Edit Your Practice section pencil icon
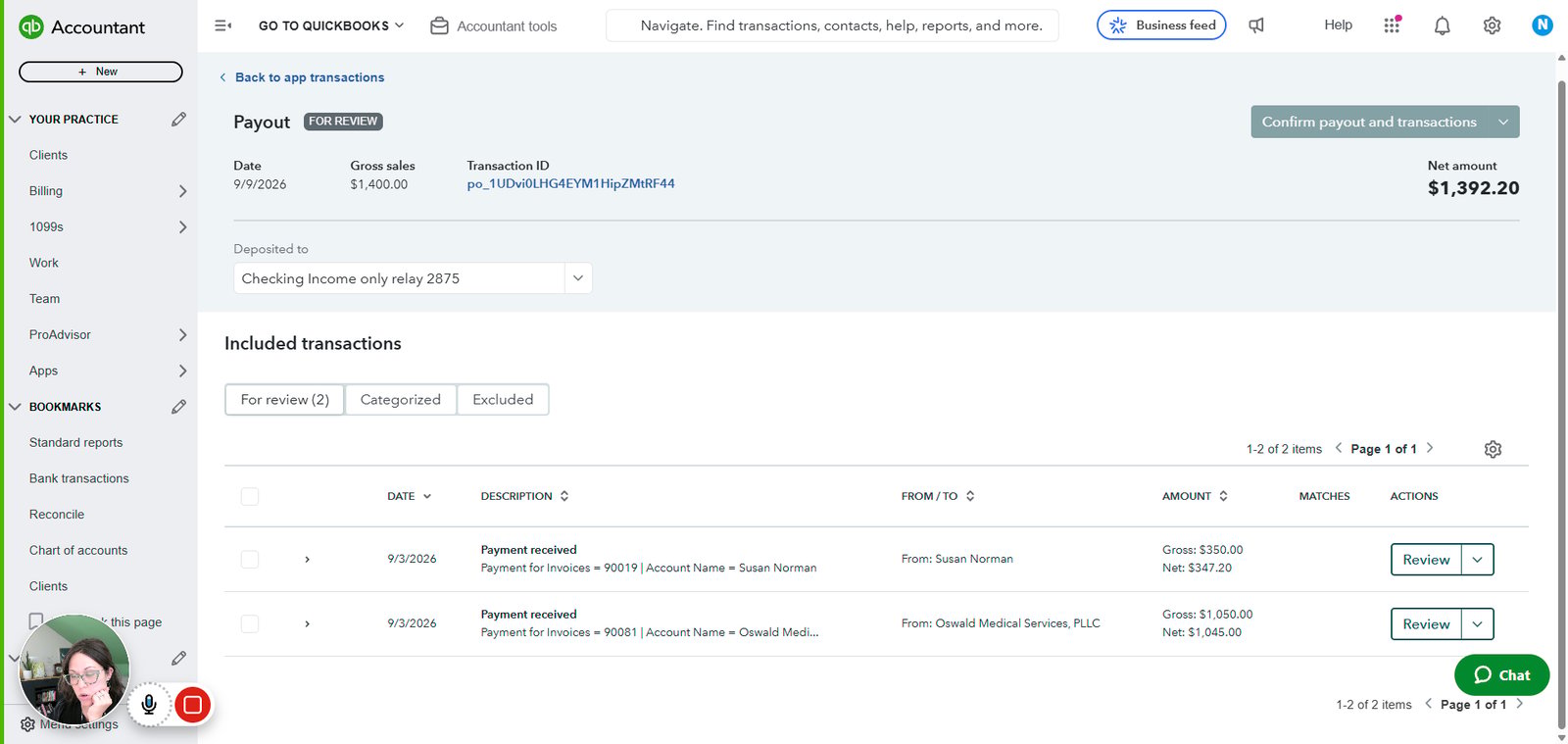 click(x=178, y=119)
